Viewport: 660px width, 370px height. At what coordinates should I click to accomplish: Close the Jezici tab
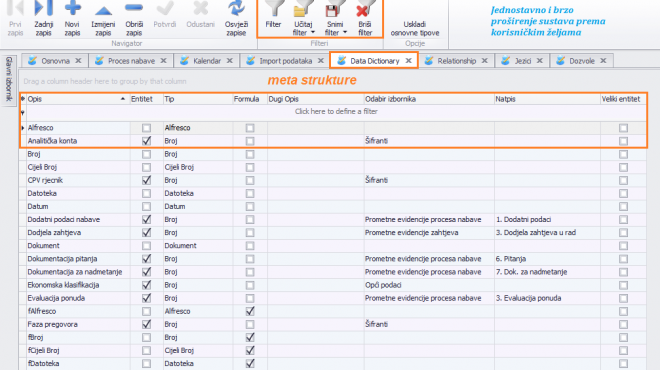click(540, 61)
